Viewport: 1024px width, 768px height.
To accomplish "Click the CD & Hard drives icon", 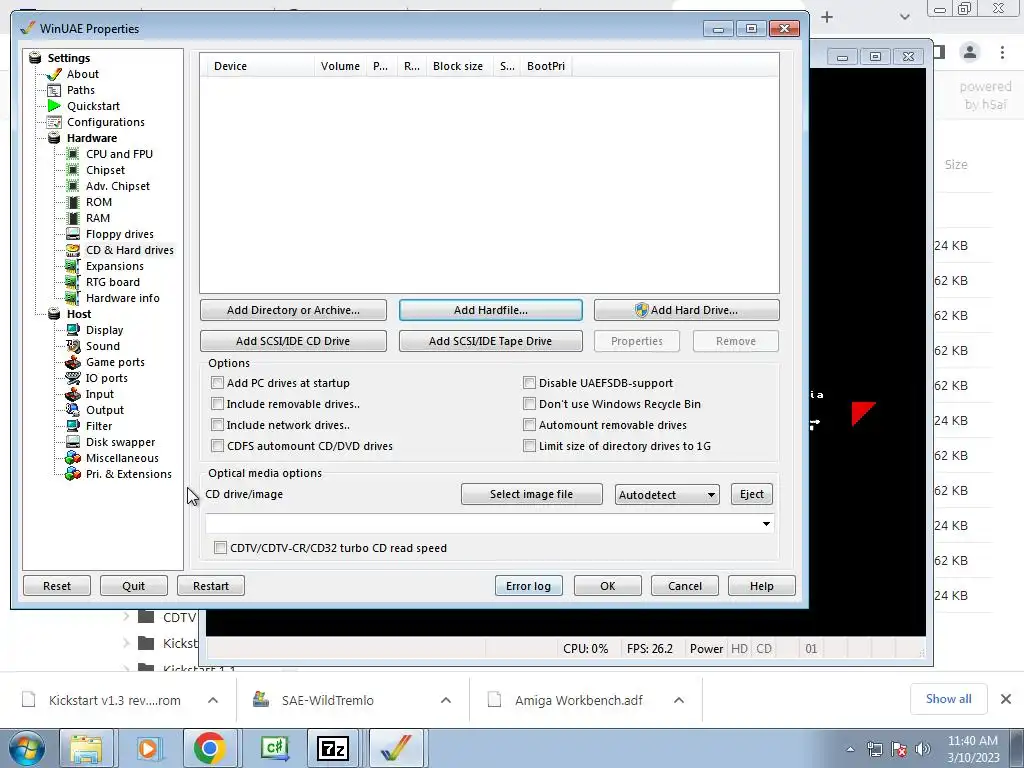I will 73,250.
